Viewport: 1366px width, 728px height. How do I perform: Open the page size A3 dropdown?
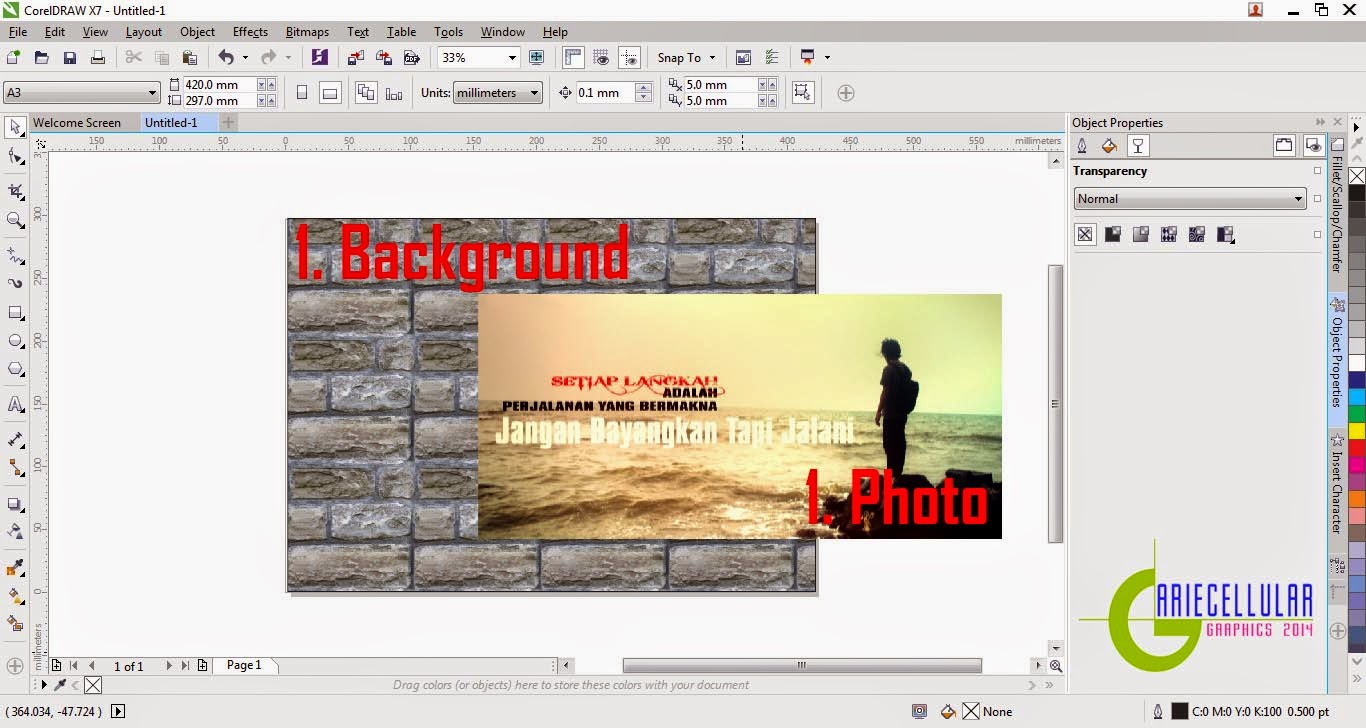coord(81,93)
